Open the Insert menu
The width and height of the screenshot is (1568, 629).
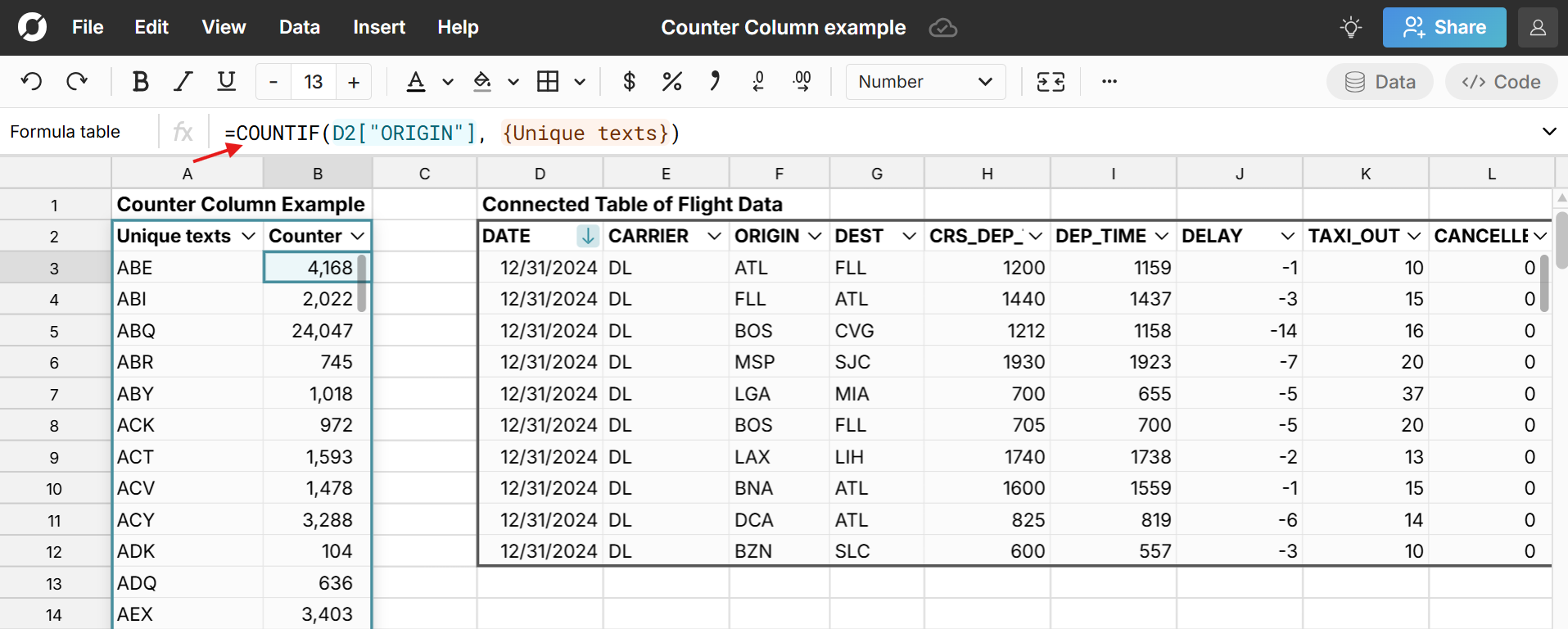(378, 28)
